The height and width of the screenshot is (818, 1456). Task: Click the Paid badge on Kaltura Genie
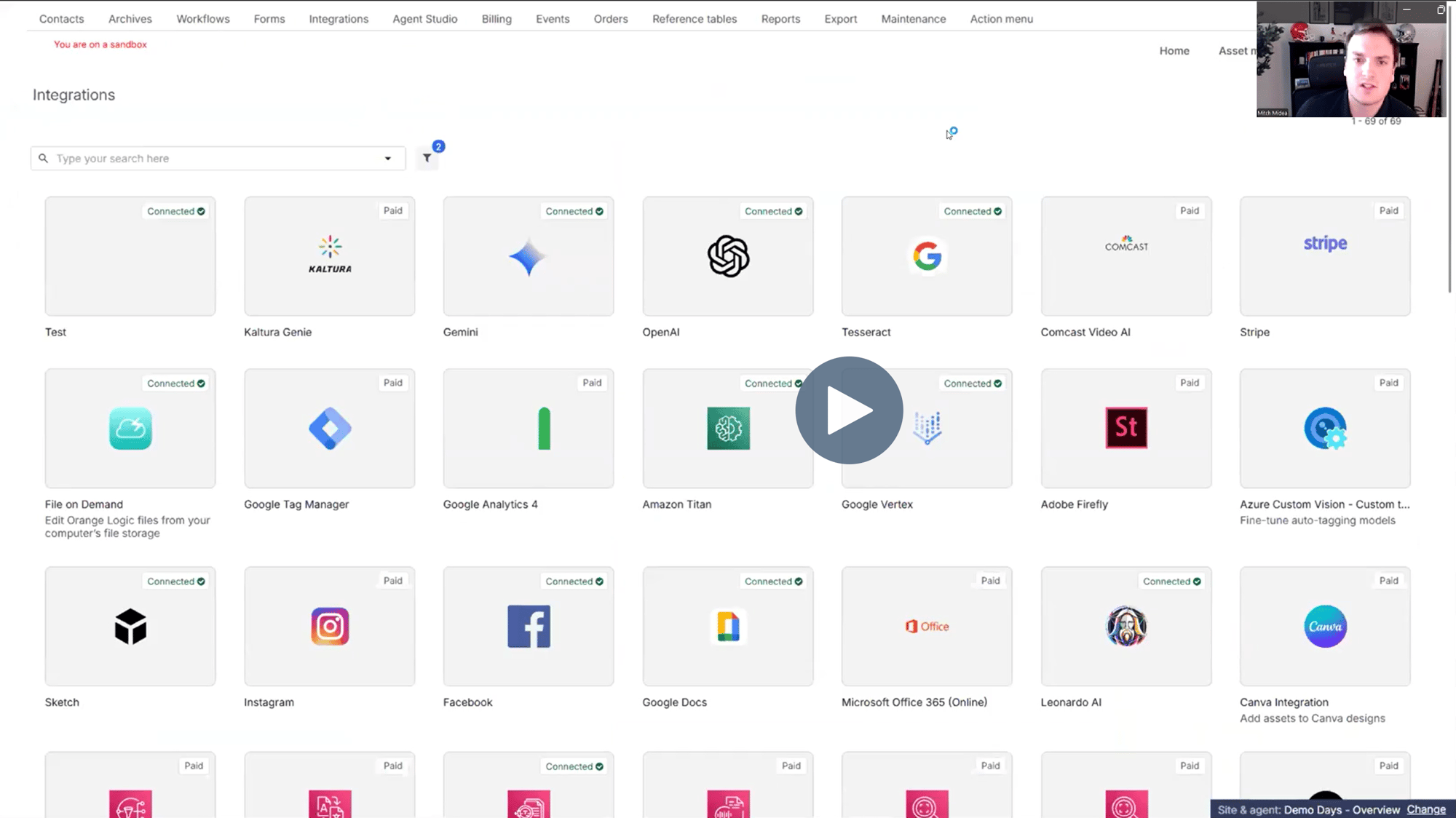pos(393,210)
